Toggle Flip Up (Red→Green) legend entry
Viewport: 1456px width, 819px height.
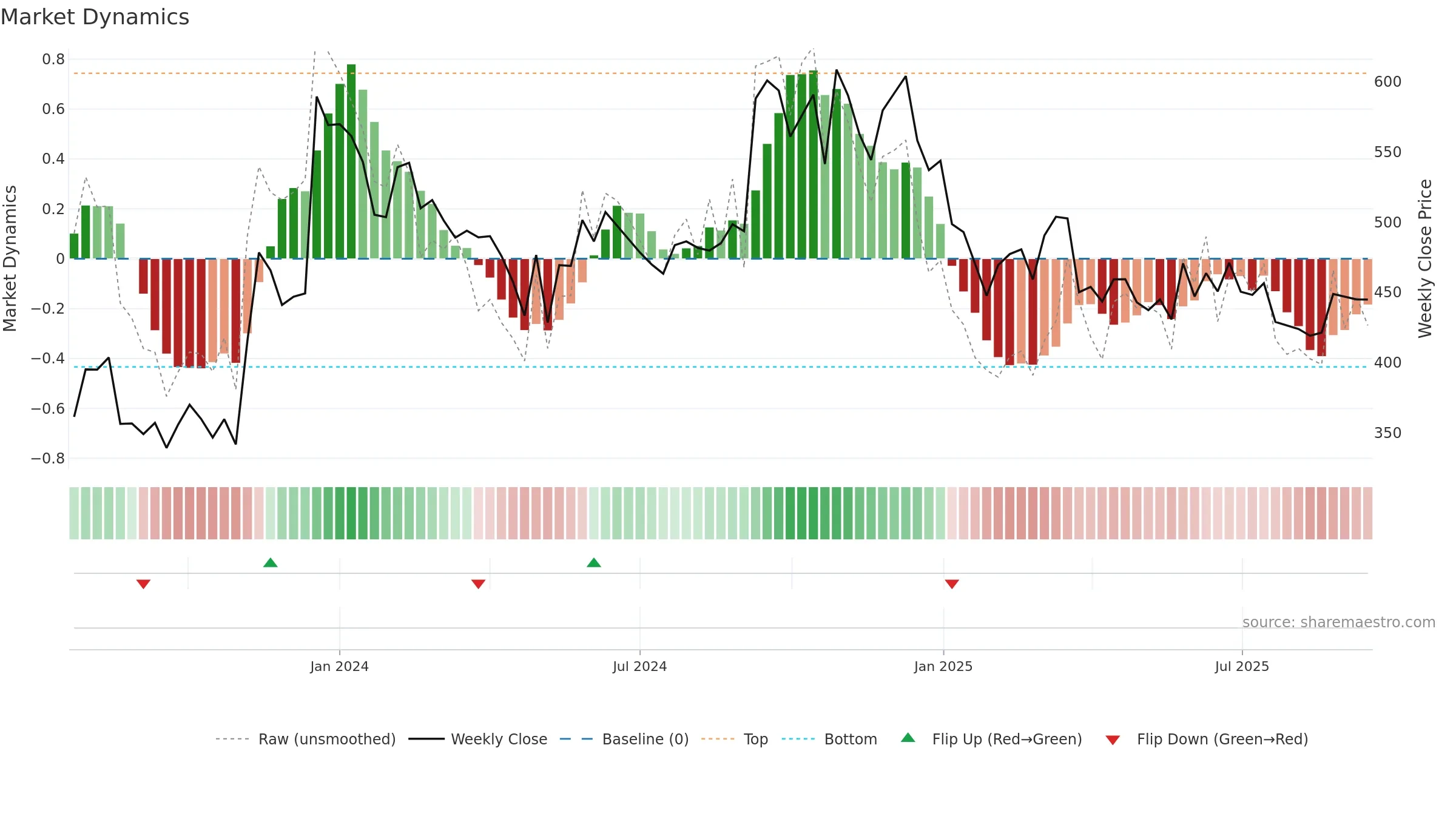[991, 739]
